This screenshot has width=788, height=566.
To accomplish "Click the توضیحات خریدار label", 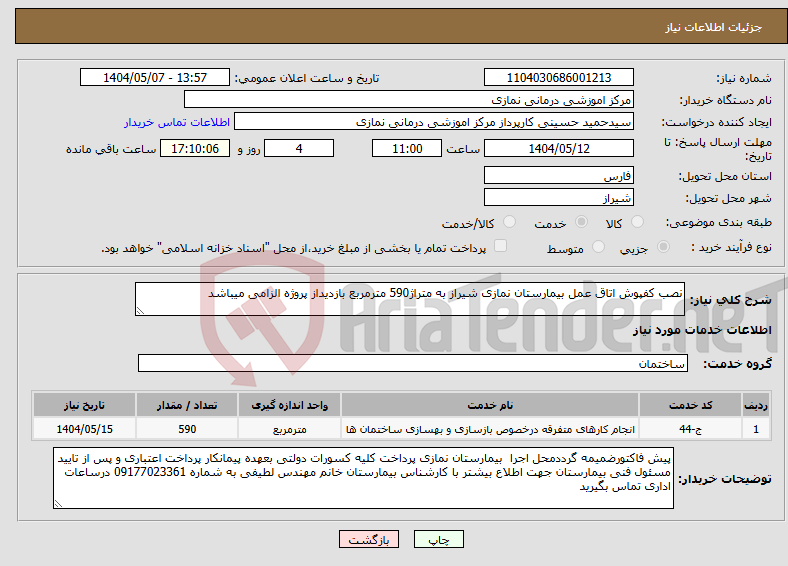I will 725,479.
